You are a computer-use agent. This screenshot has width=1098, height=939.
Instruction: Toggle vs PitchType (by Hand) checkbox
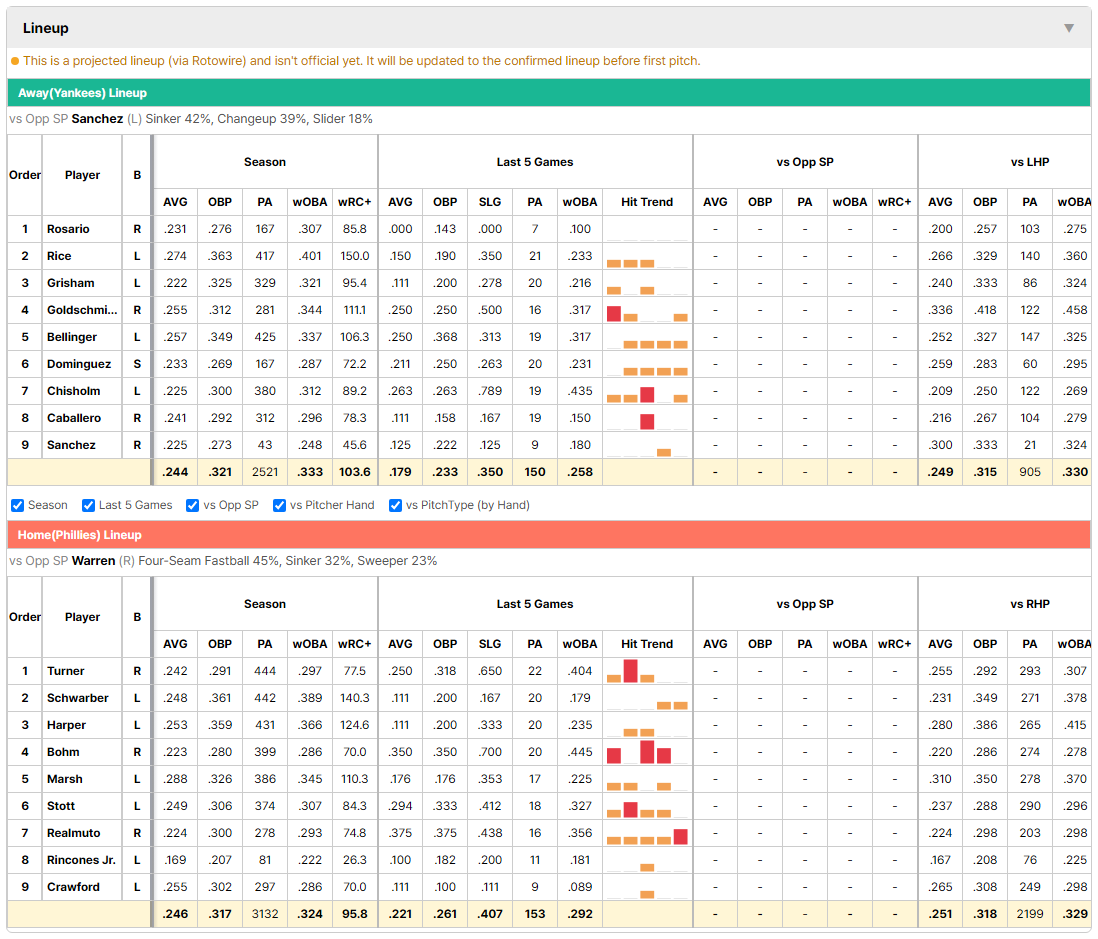[x=396, y=506]
